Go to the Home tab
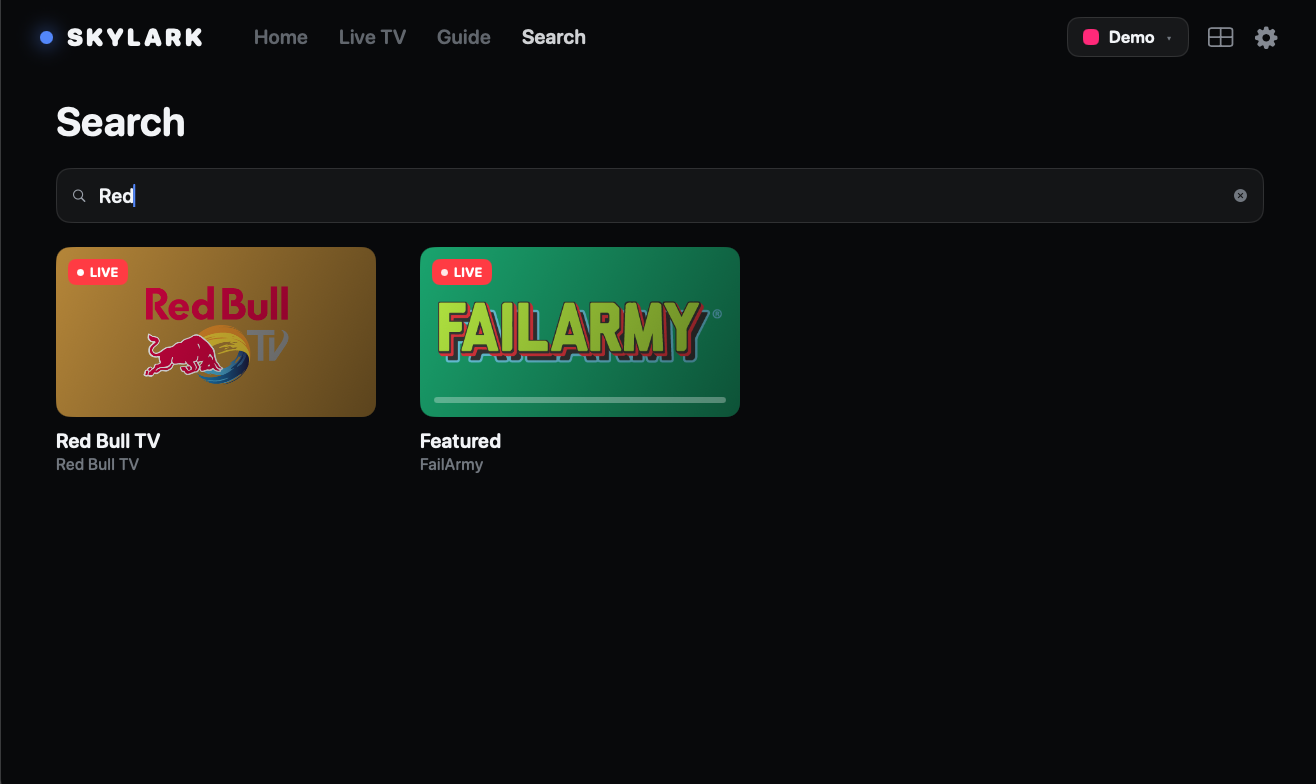1316x784 pixels. tap(281, 37)
